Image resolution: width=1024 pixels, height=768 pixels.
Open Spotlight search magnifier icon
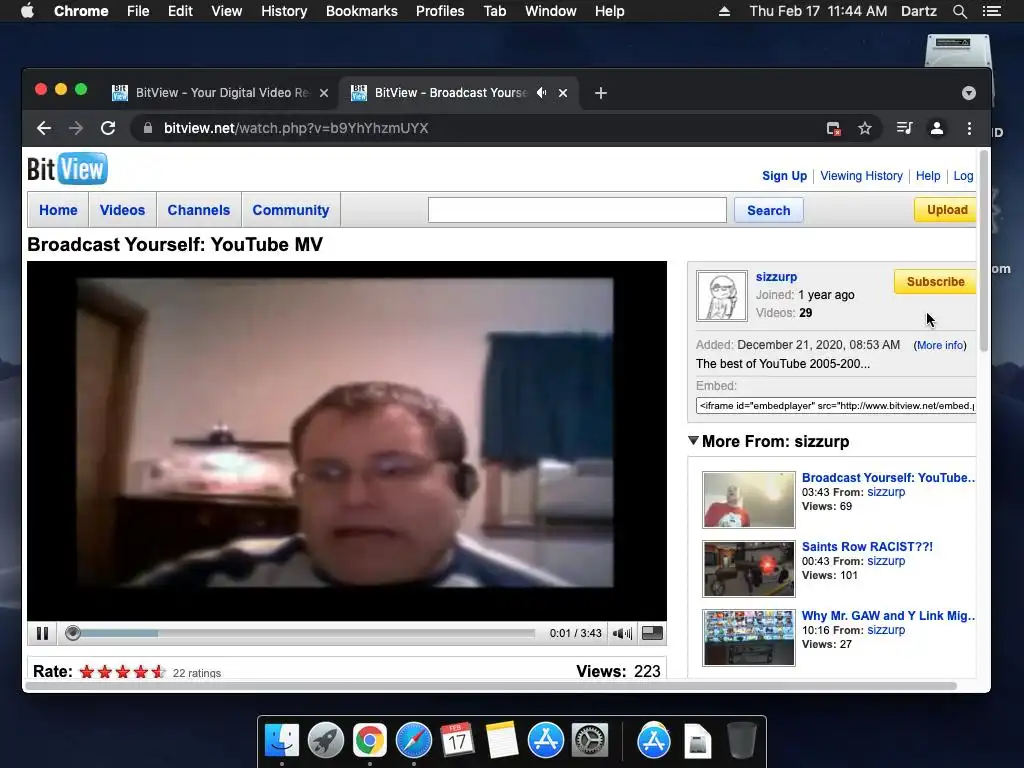tap(959, 11)
